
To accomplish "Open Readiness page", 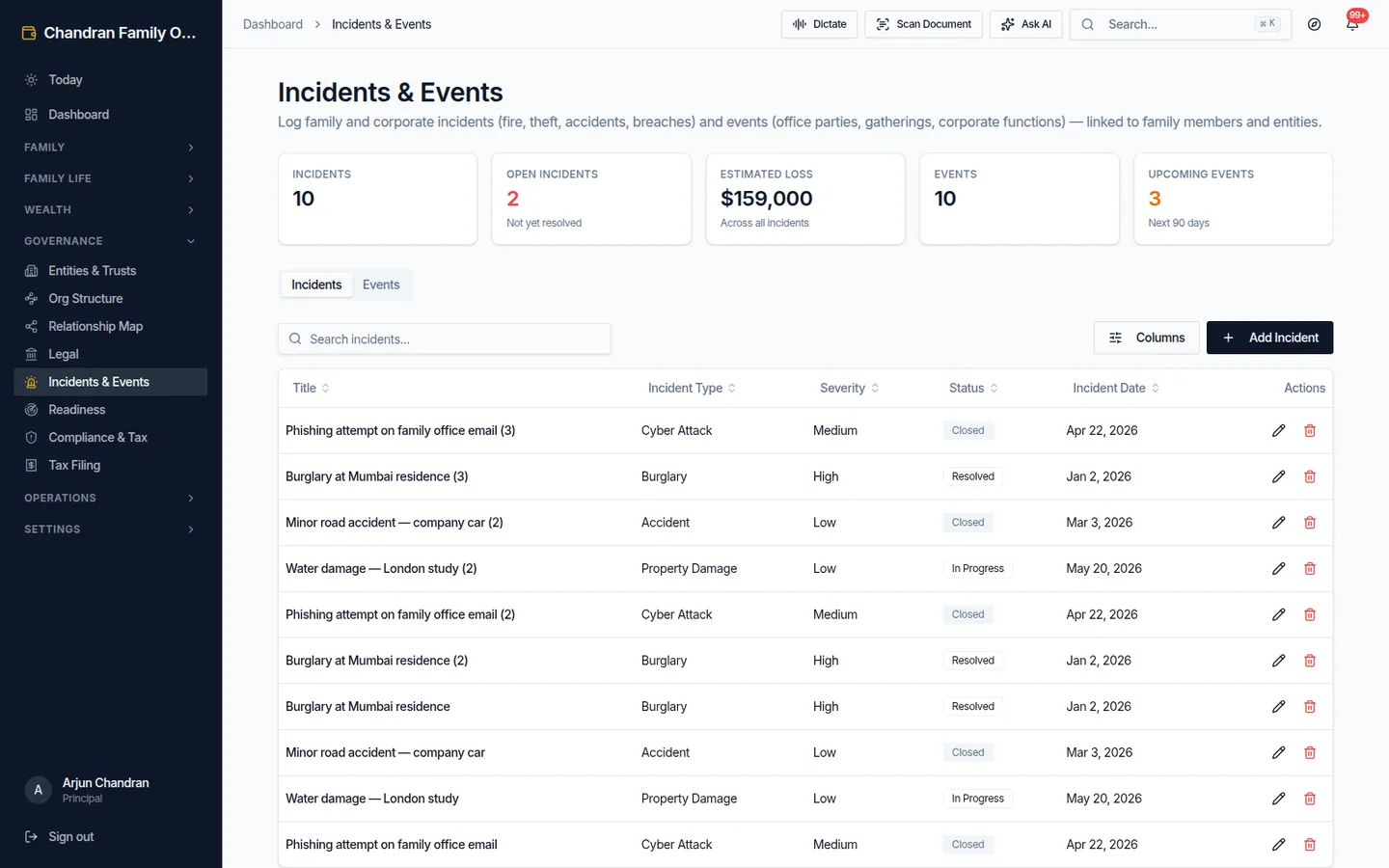I will pos(111,410).
